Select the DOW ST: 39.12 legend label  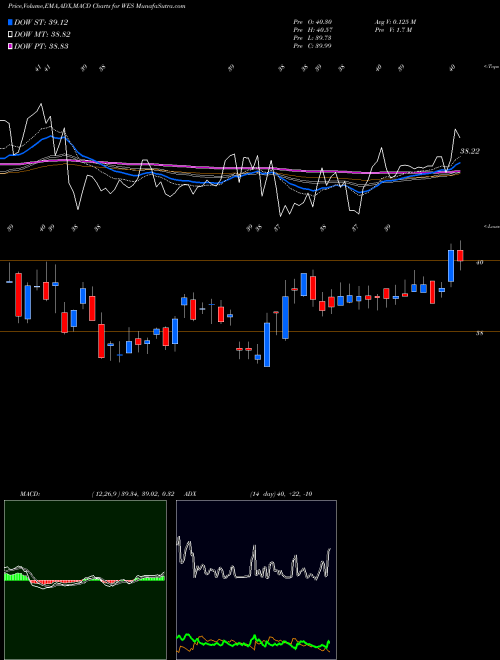41,22
